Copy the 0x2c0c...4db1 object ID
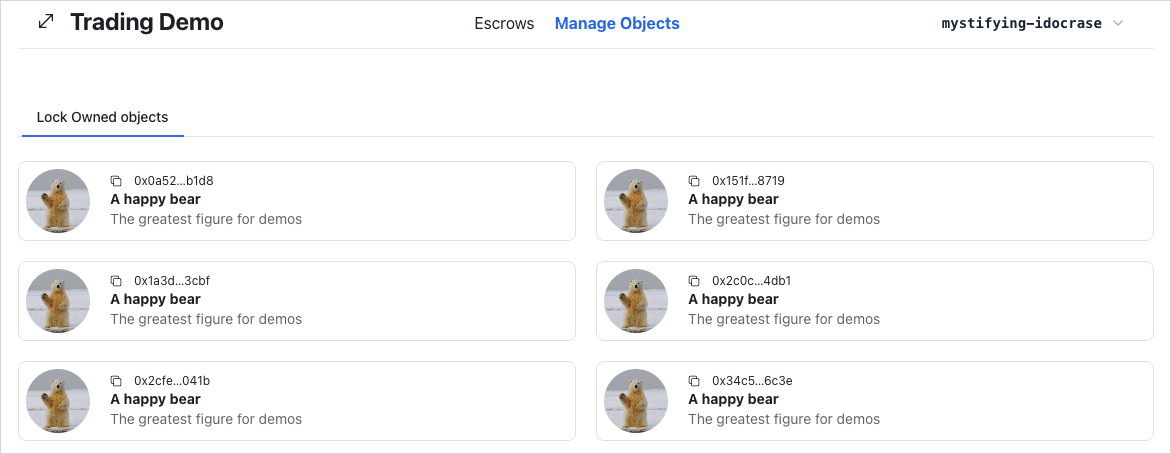 click(x=694, y=281)
